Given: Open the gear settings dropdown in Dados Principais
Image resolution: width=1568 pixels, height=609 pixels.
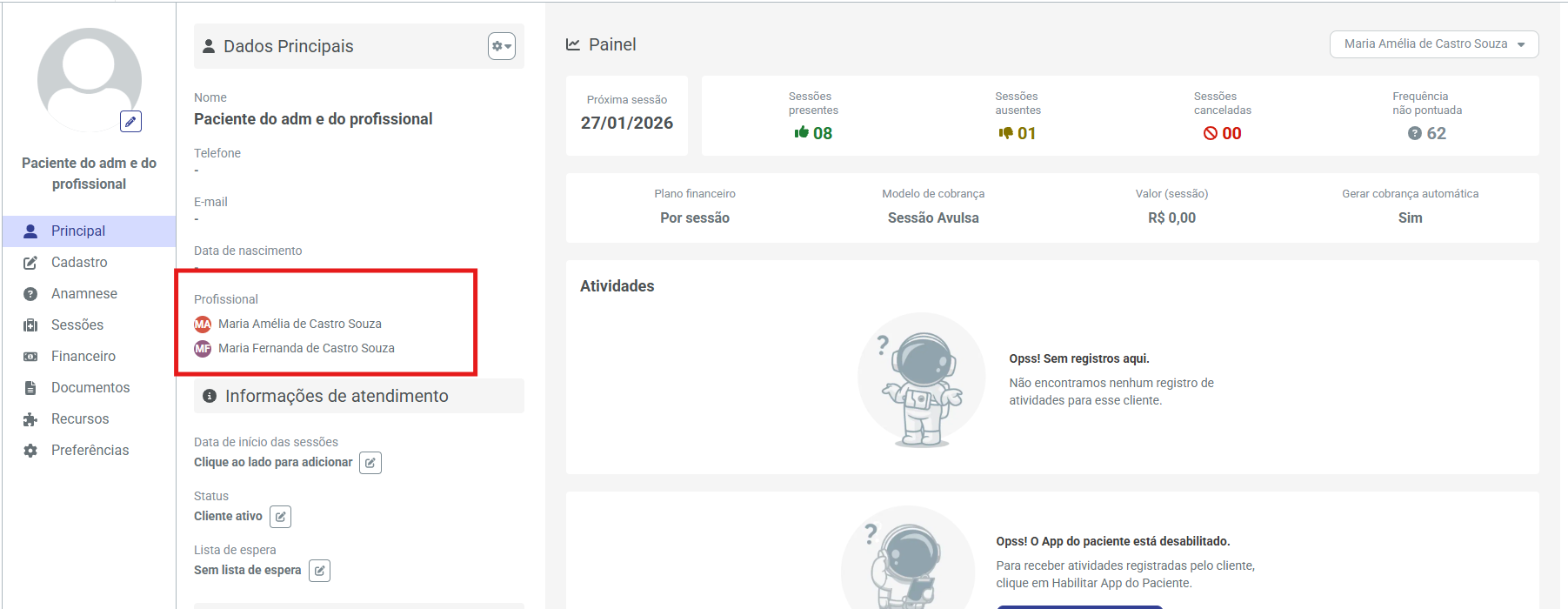Looking at the screenshot, I should [502, 46].
